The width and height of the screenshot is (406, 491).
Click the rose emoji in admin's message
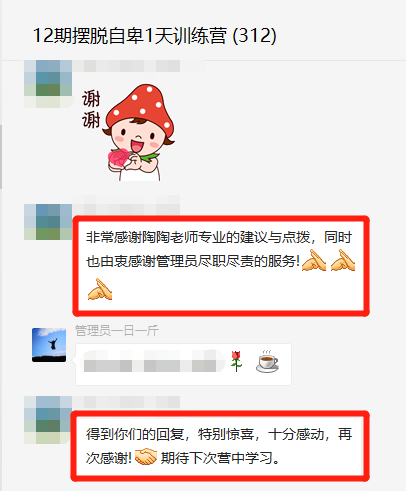pyautogui.click(x=236, y=361)
